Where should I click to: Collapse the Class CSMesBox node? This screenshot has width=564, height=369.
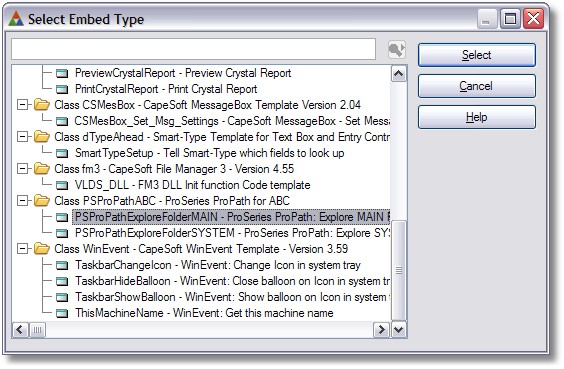pos(22,105)
